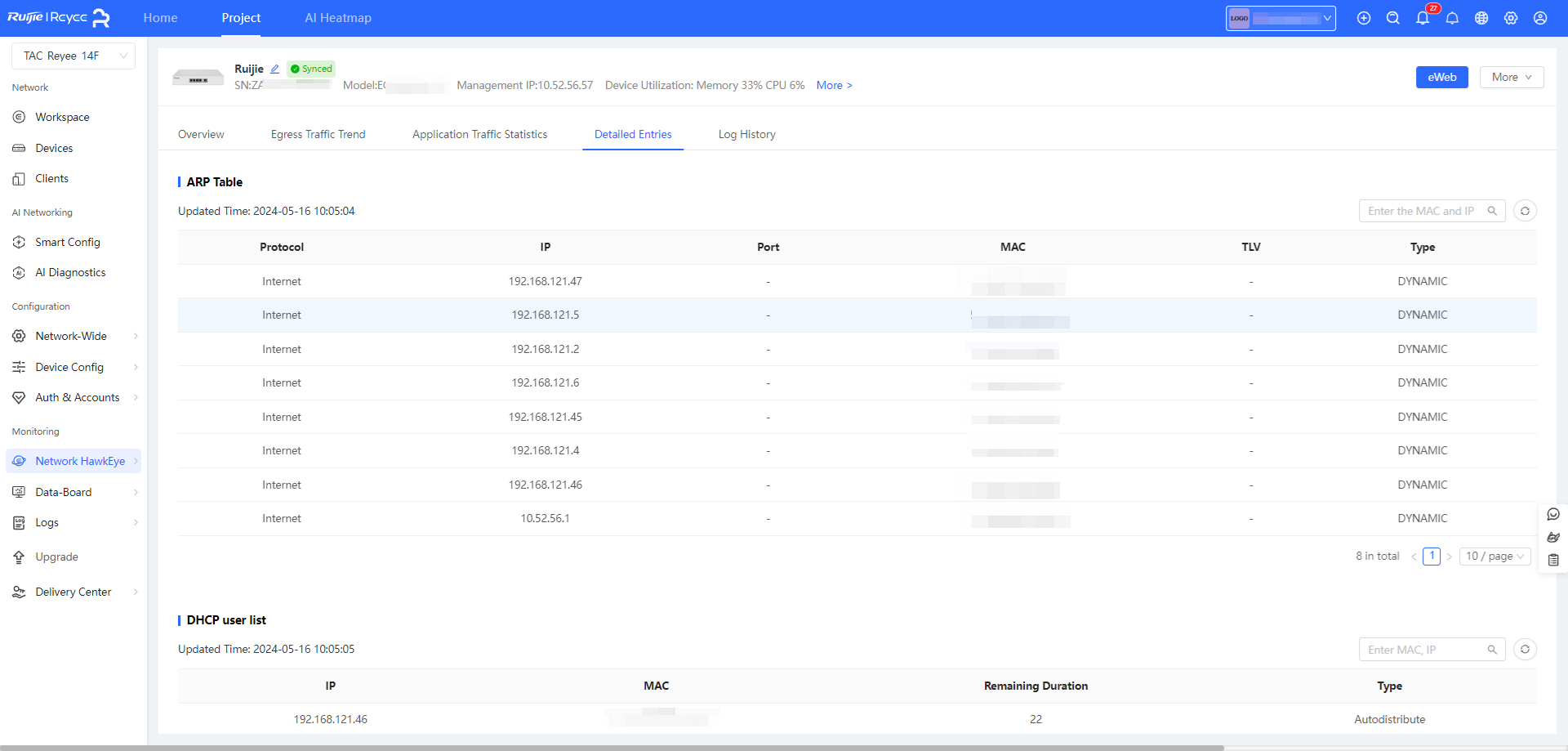The image size is (1568, 751).
Task: Switch to the Egress Traffic Trend tab
Action: (318, 134)
